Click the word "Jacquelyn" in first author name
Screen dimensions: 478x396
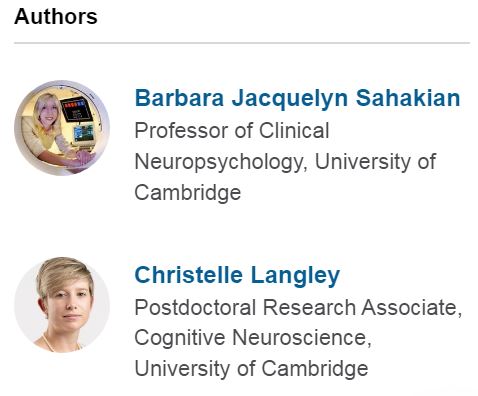click(290, 99)
